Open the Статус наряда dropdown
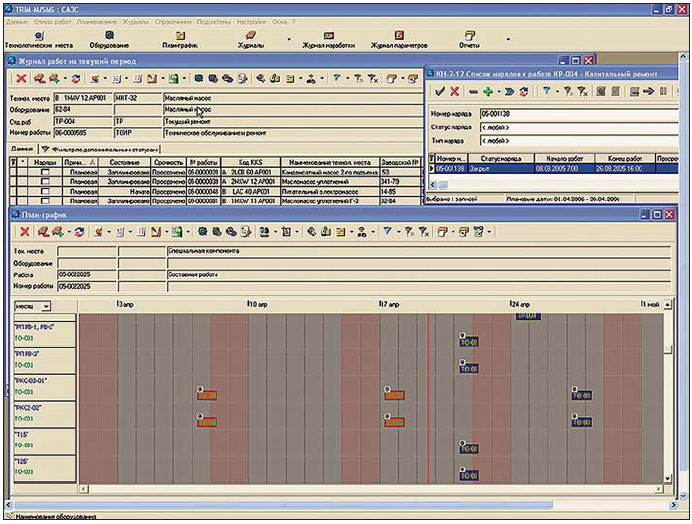This screenshot has width=692, height=524. pyautogui.click(x=580, y=129)
